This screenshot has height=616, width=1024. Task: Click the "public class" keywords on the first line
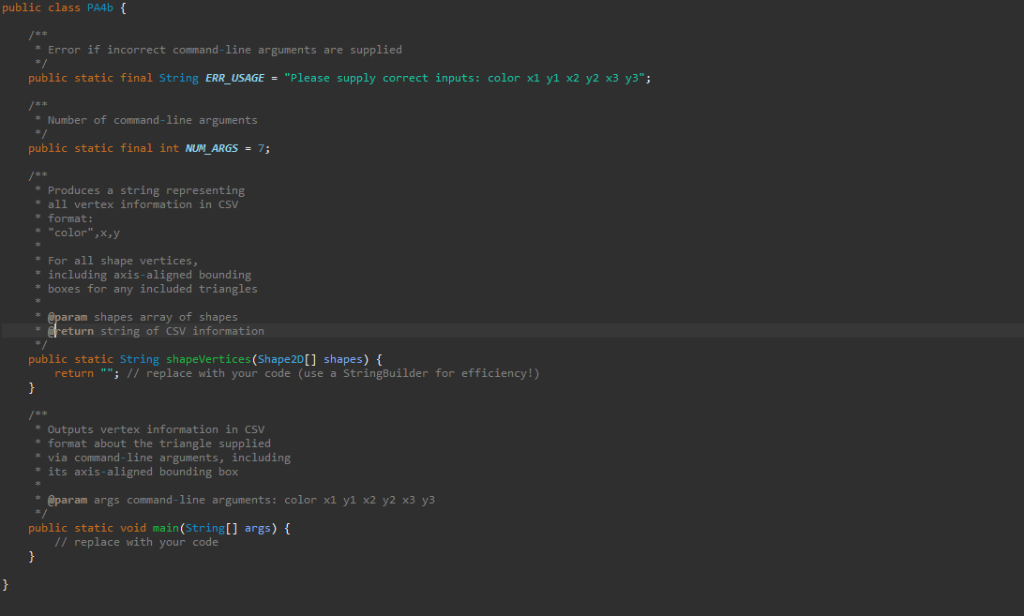click(41, 8)
